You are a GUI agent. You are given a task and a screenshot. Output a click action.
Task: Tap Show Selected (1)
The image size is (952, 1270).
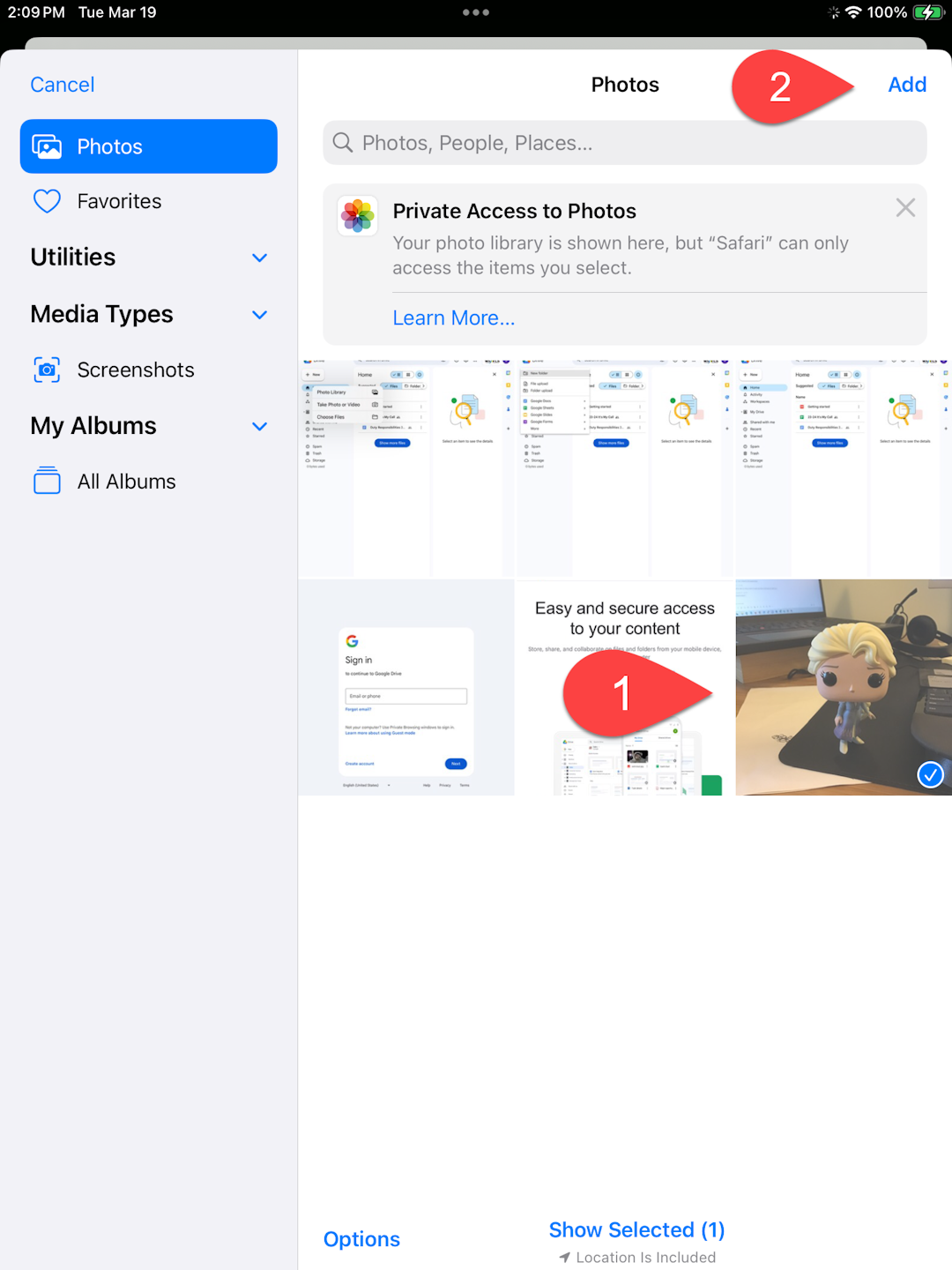point(636,1229)
